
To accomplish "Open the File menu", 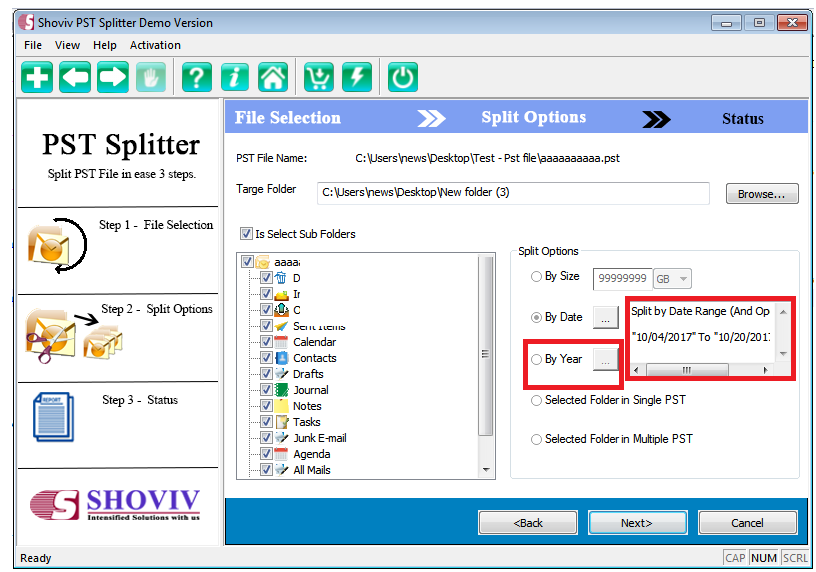I will click(x=33, y=45).
